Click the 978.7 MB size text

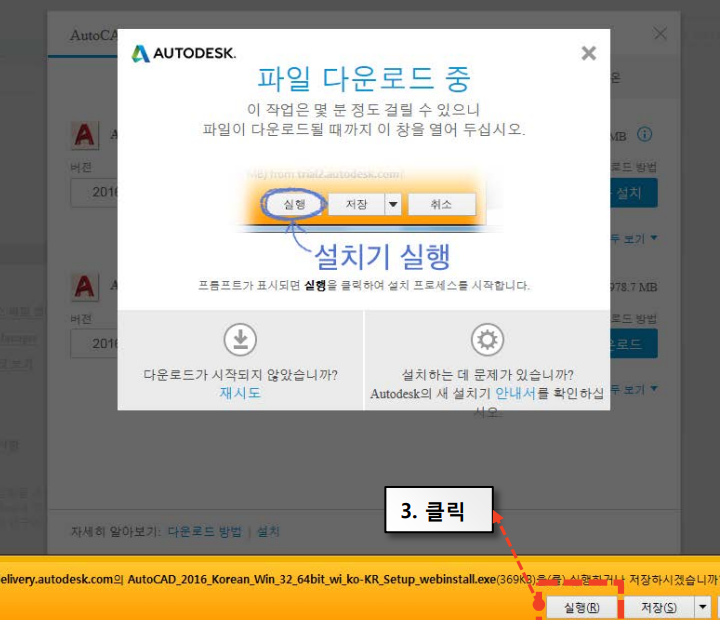click(634, 287)
